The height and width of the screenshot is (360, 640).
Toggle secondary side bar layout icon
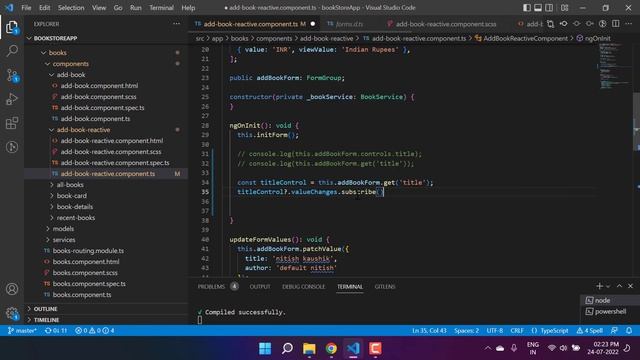click(x=549, y=8)
